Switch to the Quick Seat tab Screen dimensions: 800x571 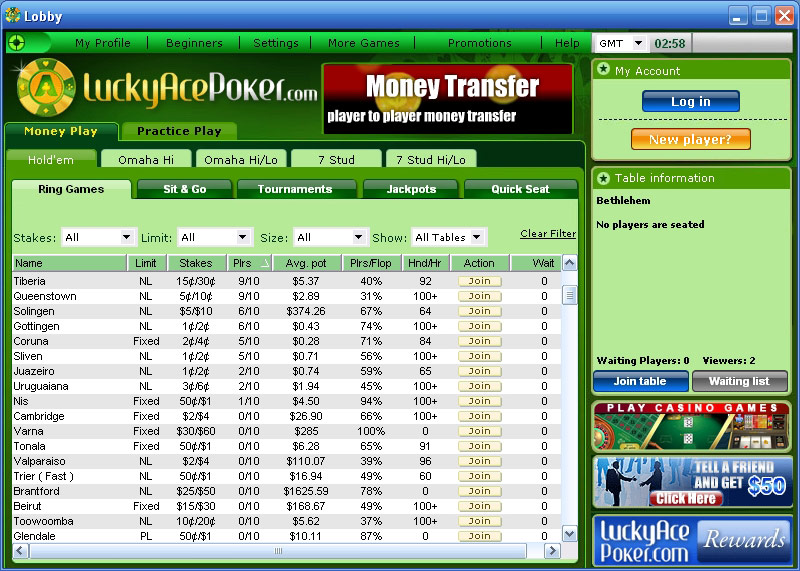[520, 189]
